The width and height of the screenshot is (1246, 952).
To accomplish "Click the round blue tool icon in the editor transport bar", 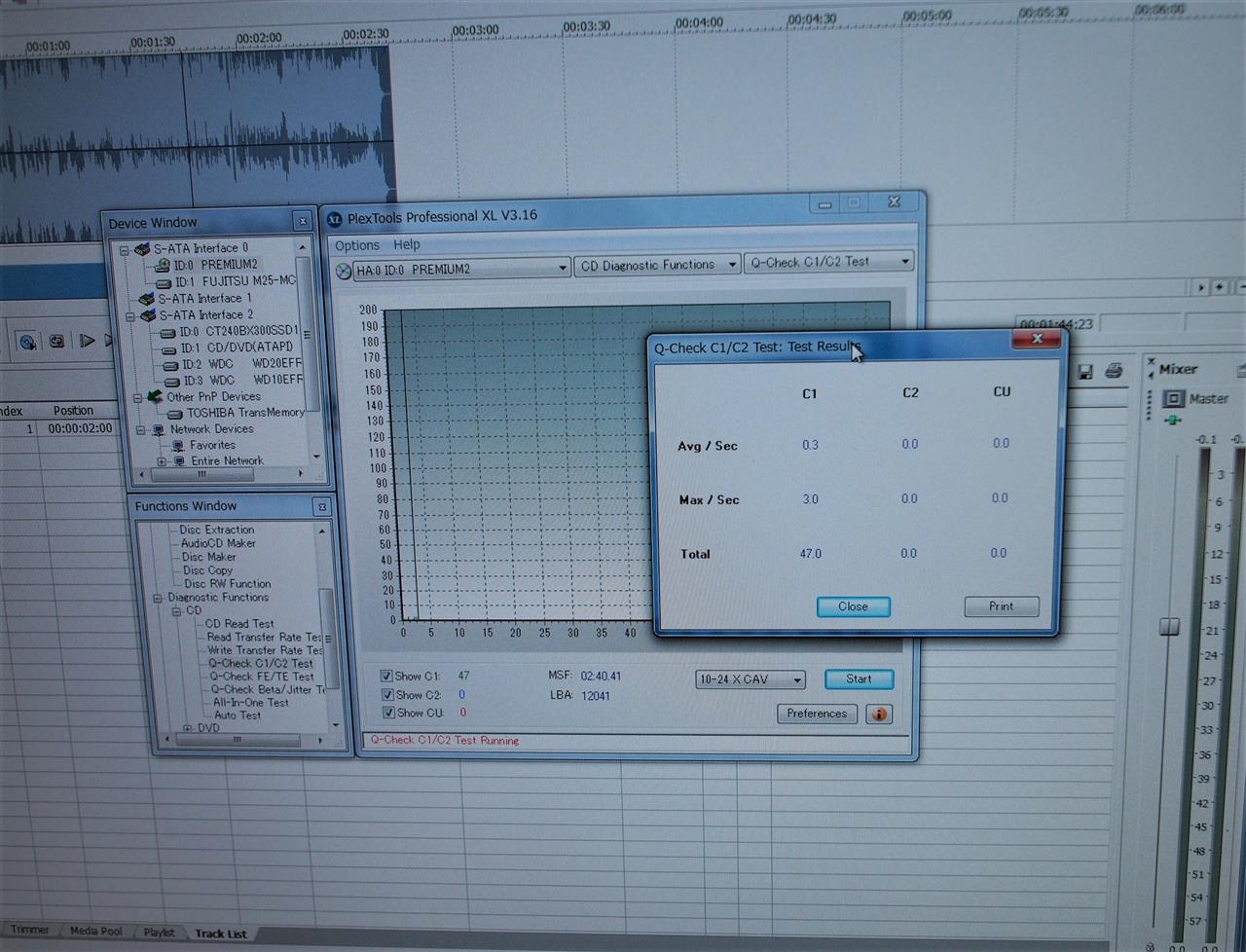I will (26, 342).
